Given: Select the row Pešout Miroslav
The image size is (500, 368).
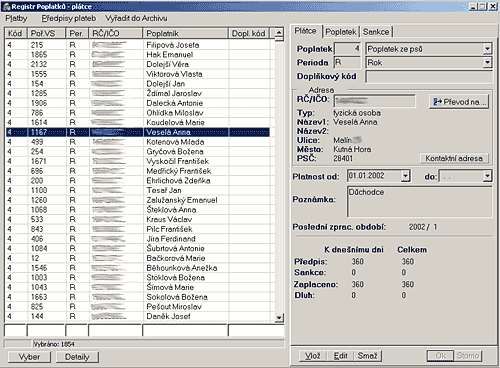Looking at the screenshot, I should (137, 307).
